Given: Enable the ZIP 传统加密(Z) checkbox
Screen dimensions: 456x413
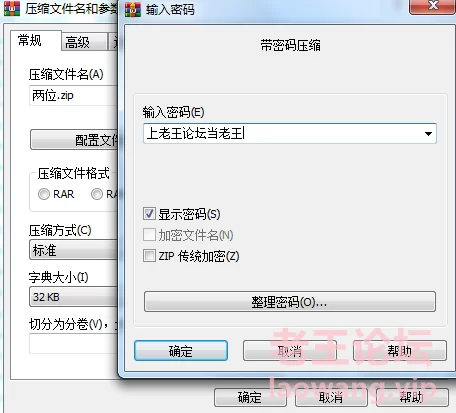Looking at the screenshot, I should pyautogui.click(x=149, y=256).
